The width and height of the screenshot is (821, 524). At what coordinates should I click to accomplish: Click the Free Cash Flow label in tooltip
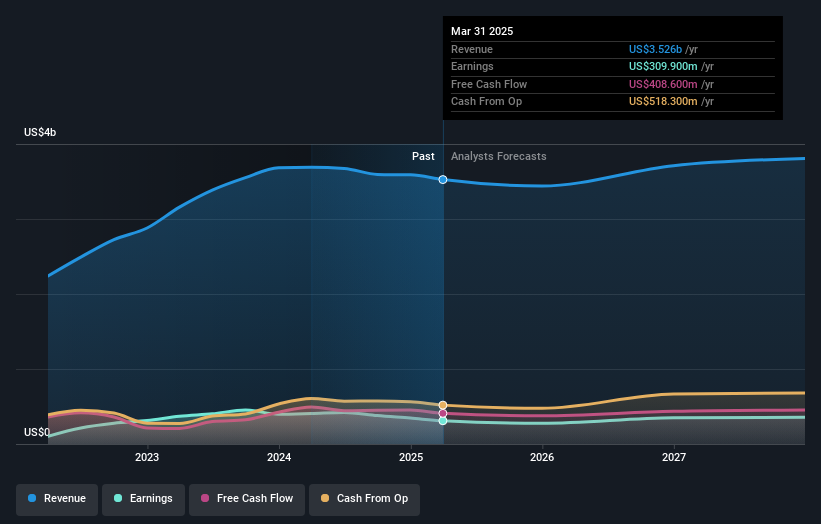point(489,84)
